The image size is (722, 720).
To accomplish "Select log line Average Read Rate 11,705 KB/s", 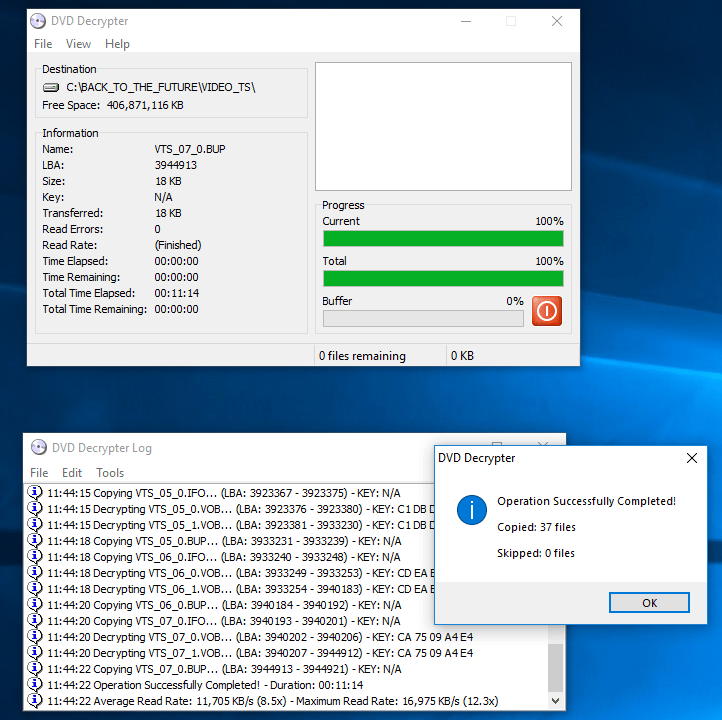I will coord(273,701).
